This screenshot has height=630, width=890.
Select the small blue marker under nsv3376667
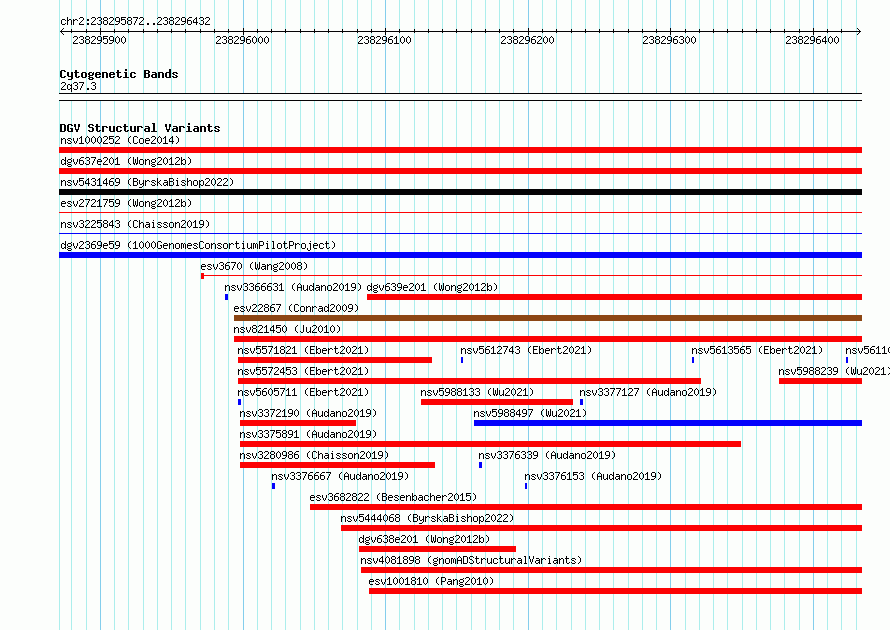click(x=274, y=486)
